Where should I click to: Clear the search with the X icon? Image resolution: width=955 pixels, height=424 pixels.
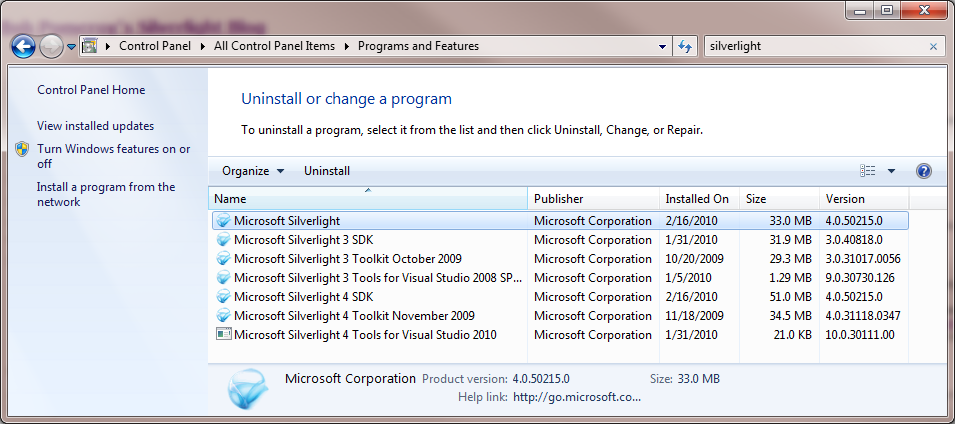click(933, 46)
